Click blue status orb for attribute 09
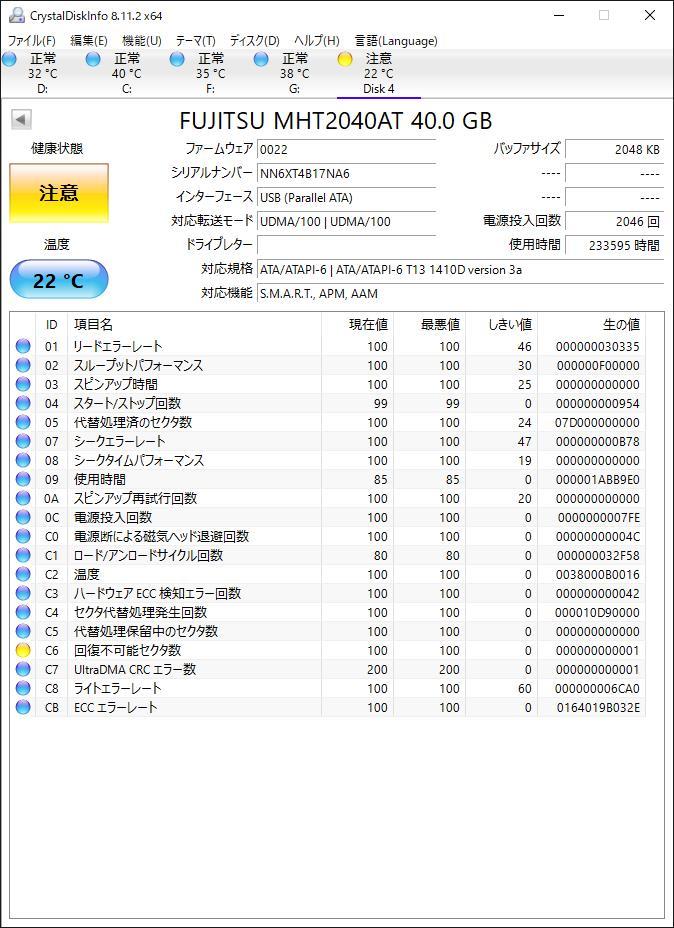The height and width of the screenshot is (928, 674). [x=23, y=479]
